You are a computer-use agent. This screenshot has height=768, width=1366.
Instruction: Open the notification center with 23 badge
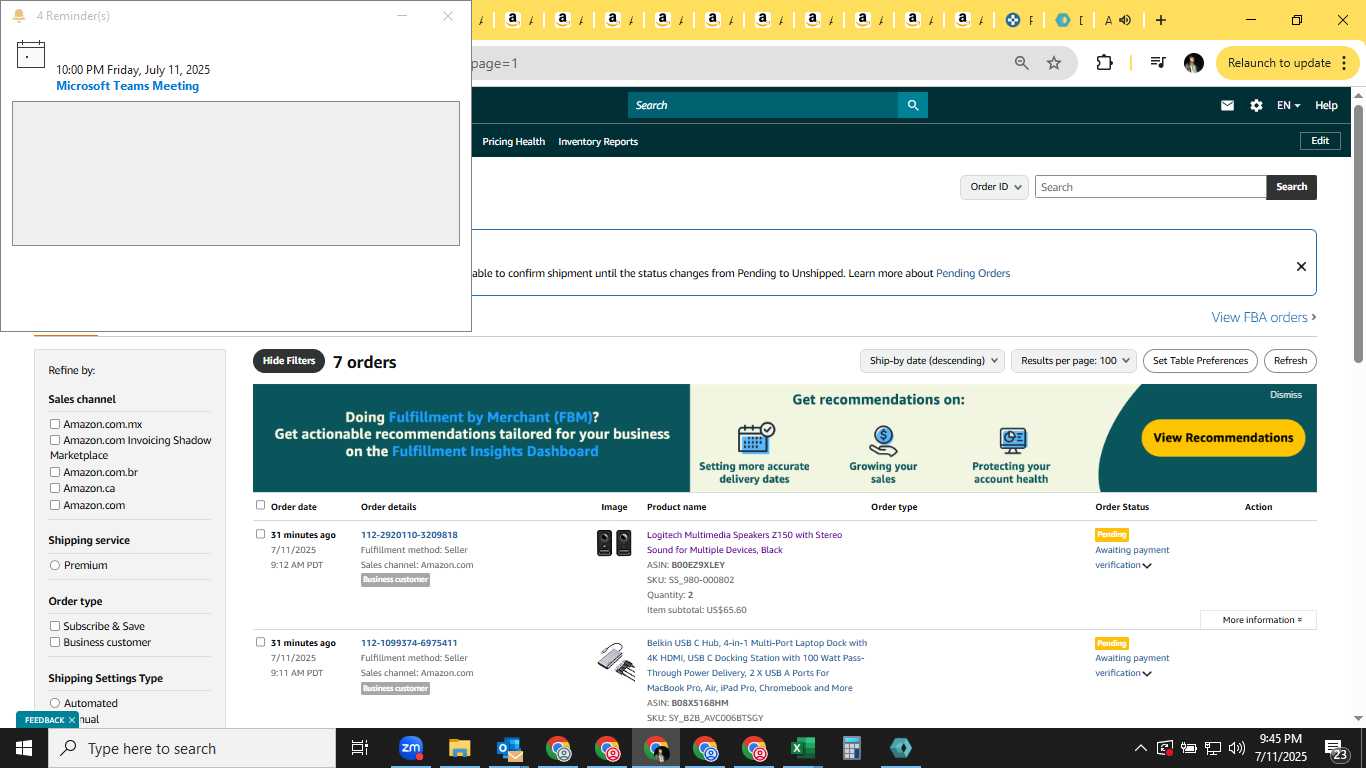[1336, 749]
